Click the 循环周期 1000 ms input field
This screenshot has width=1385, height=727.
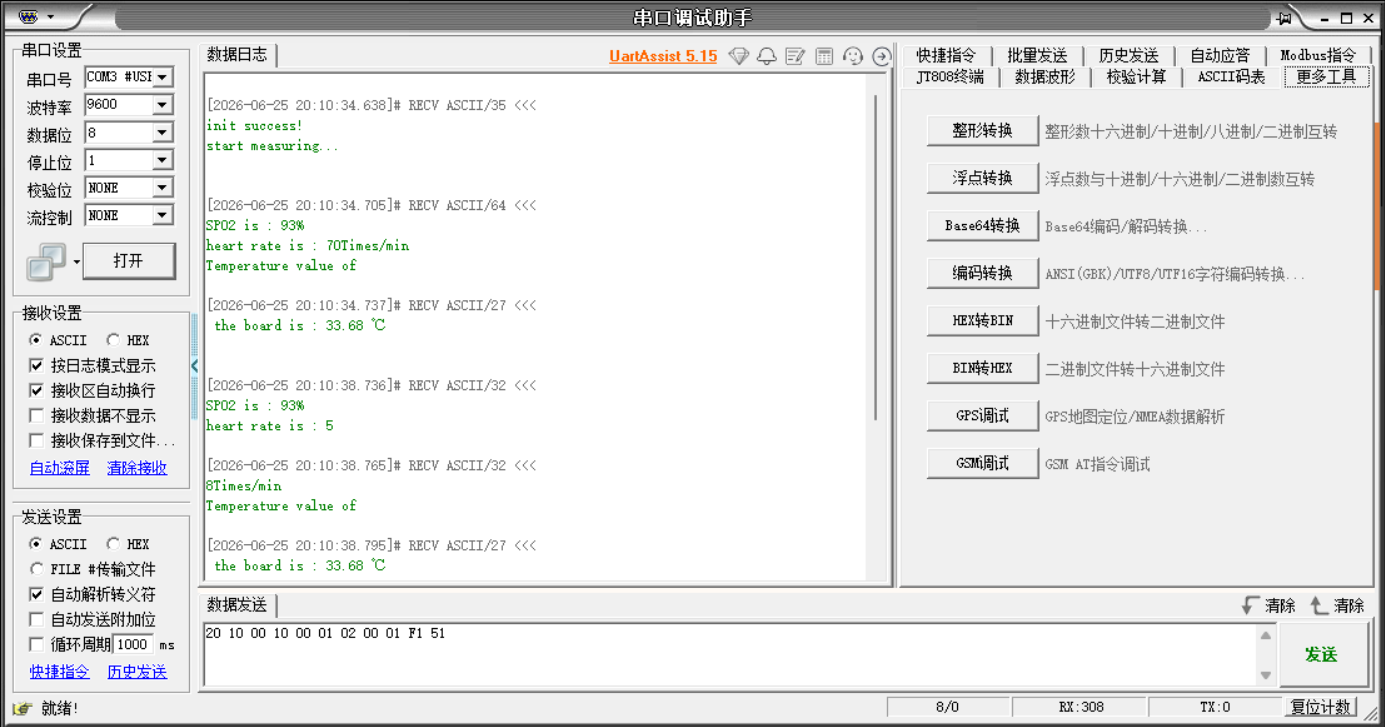134,645
